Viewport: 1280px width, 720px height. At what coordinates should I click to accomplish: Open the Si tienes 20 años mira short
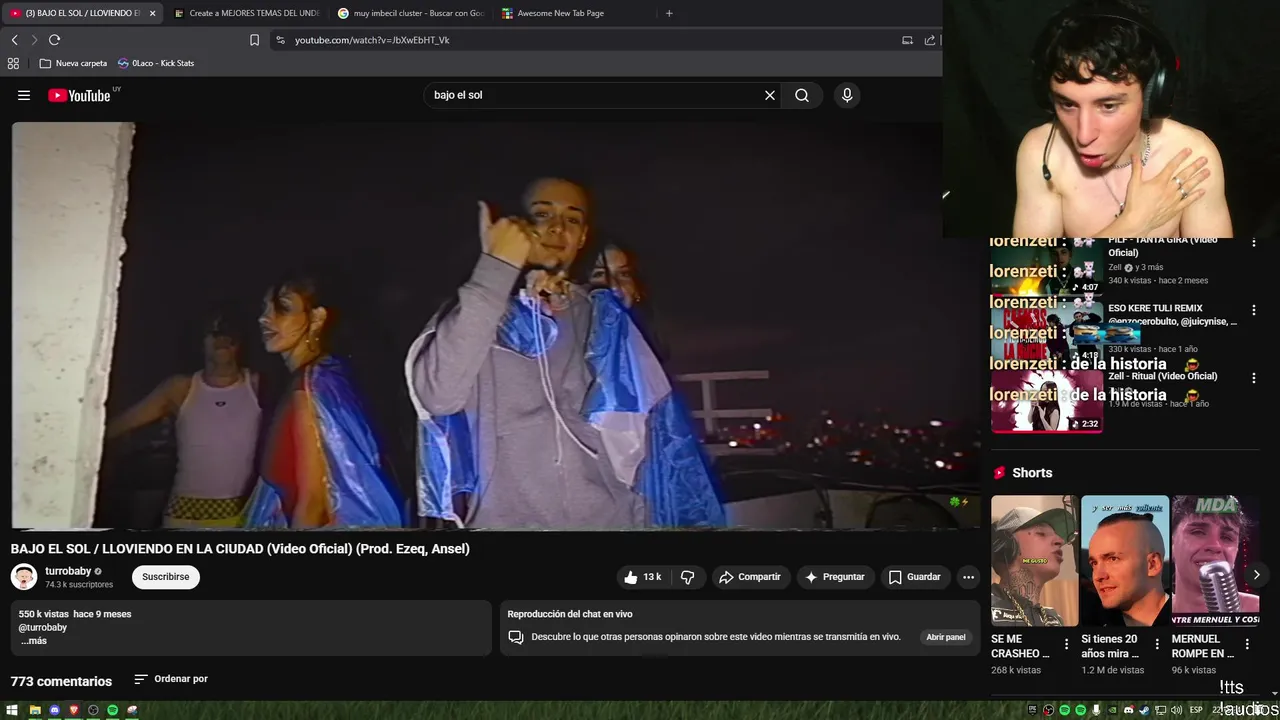point(1125,561)
